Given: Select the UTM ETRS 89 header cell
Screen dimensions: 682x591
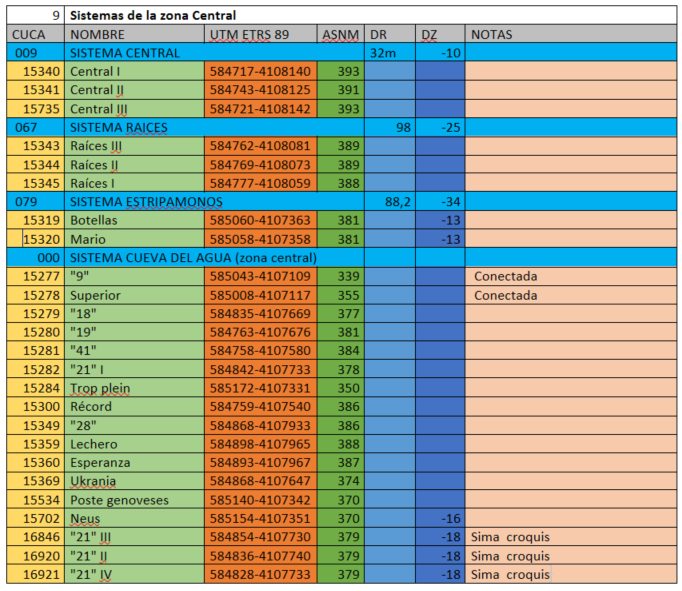Looking at the screenshot, I should pos(260,34).
